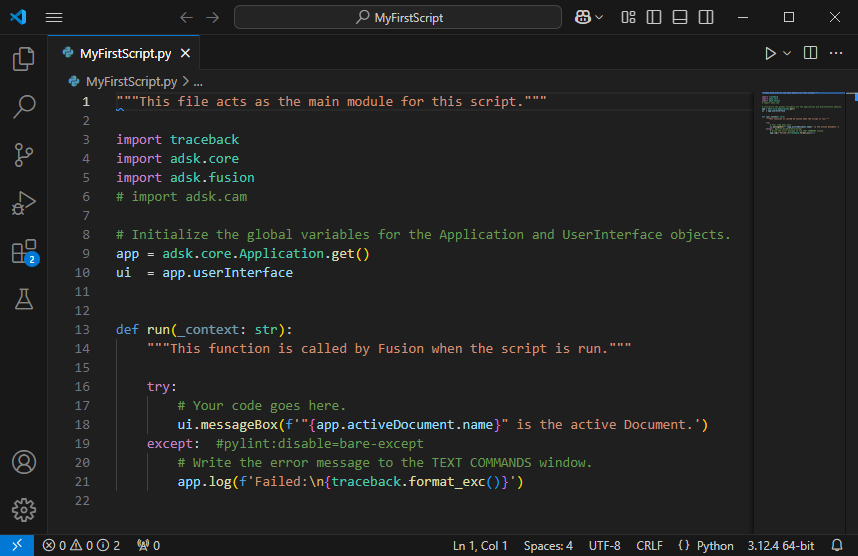This screenshot has height=556, width=858.
Task: Click MyFirstScript.py in the breadcrumb
Action: point(131,82)
